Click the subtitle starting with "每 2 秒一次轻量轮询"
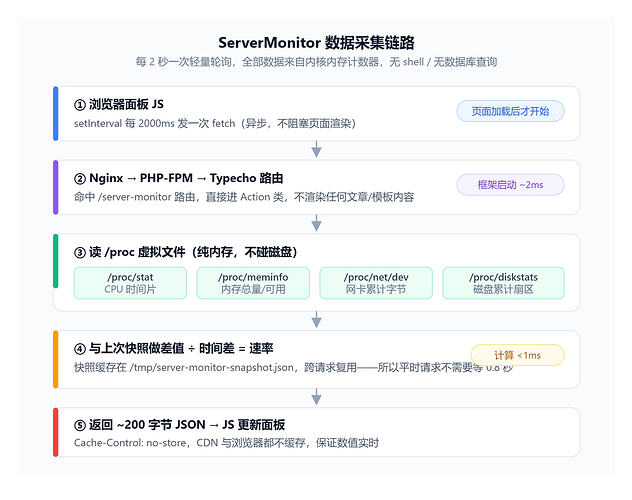The width and height of the screenshot is (632, 500). (316, 62)
